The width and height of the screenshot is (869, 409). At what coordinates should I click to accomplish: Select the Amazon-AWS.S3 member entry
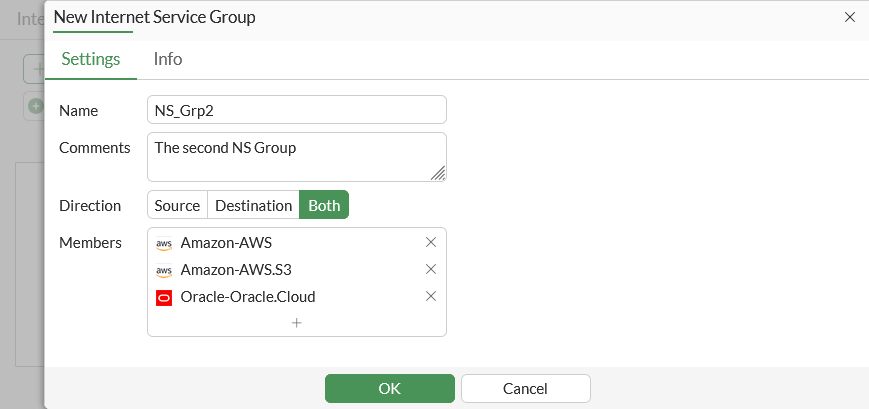click(x=236, y=270)
